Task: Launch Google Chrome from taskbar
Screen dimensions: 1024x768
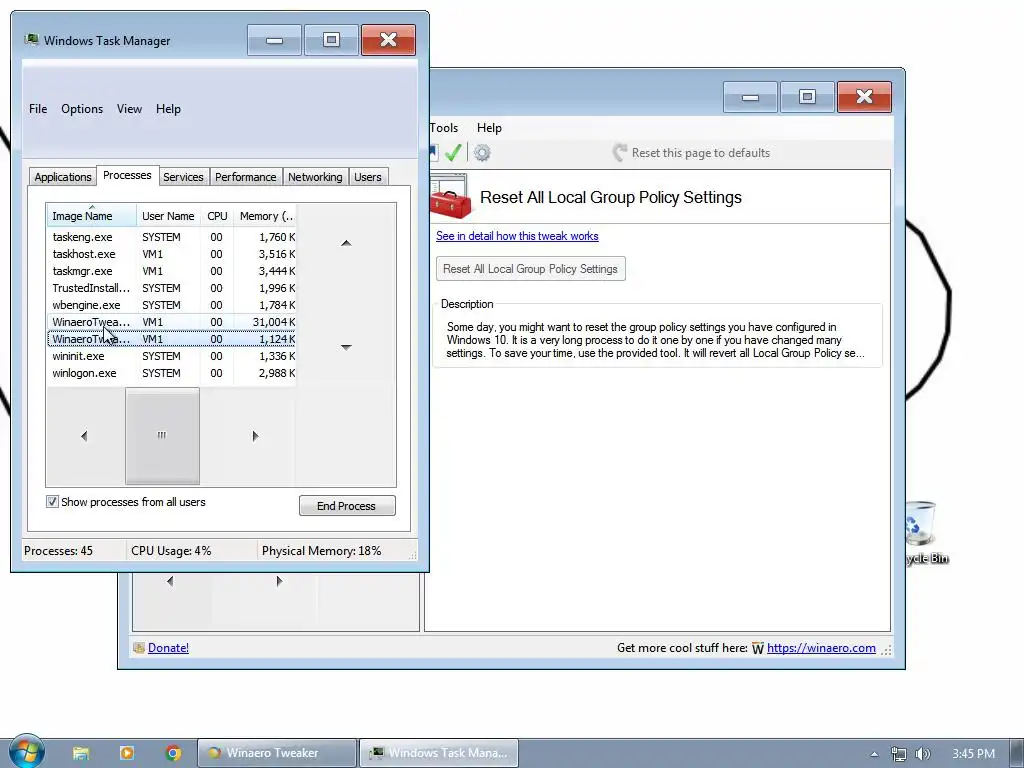Action: [173, 753]
